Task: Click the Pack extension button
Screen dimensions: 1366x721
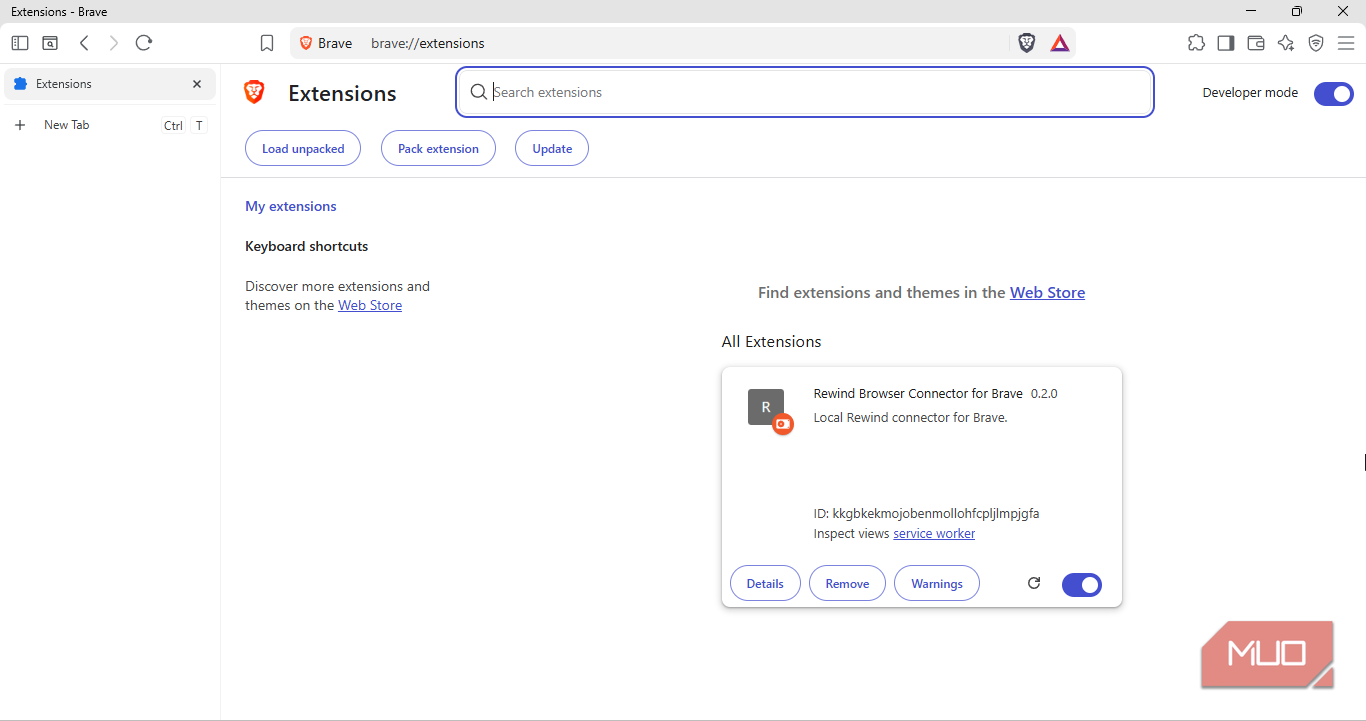Action: (x=438, y=149)
